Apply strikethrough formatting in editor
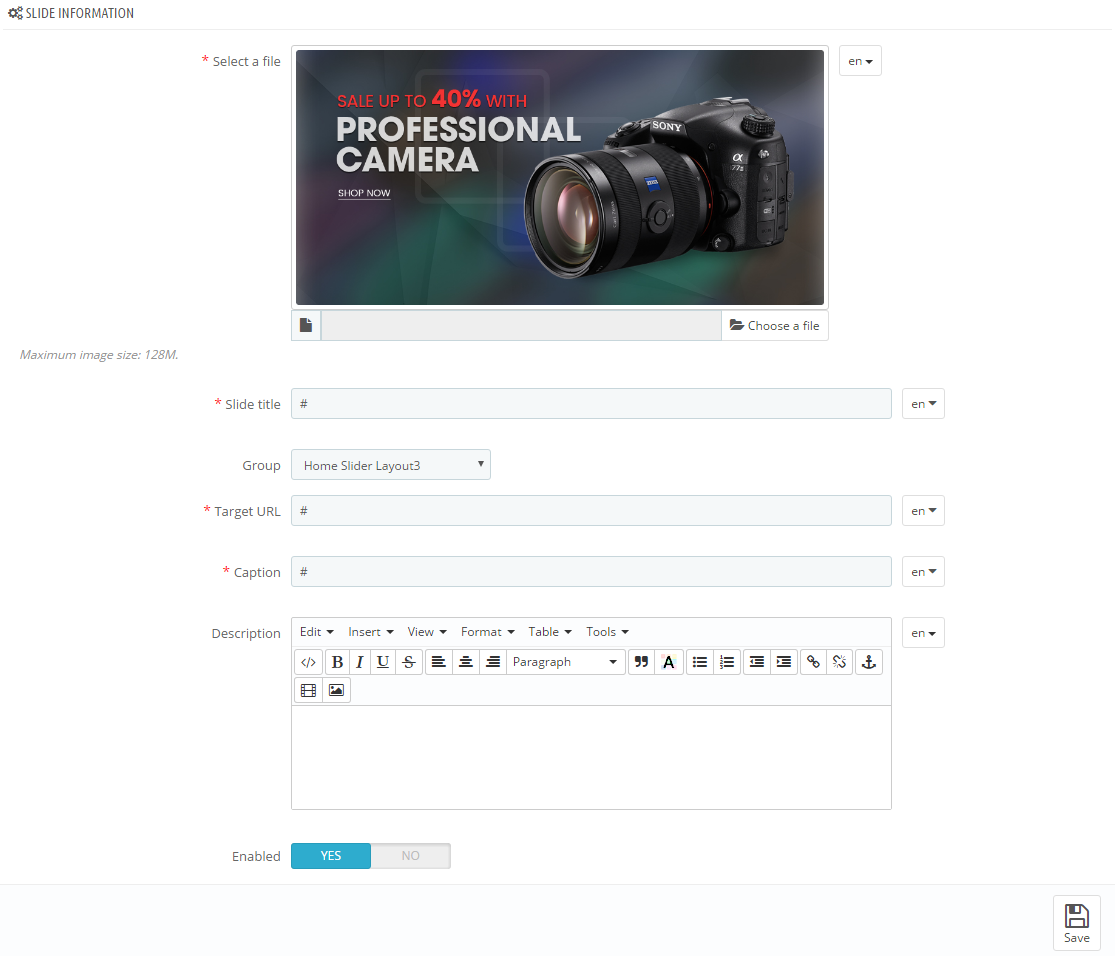1115x956 pixels. [409, 662]
